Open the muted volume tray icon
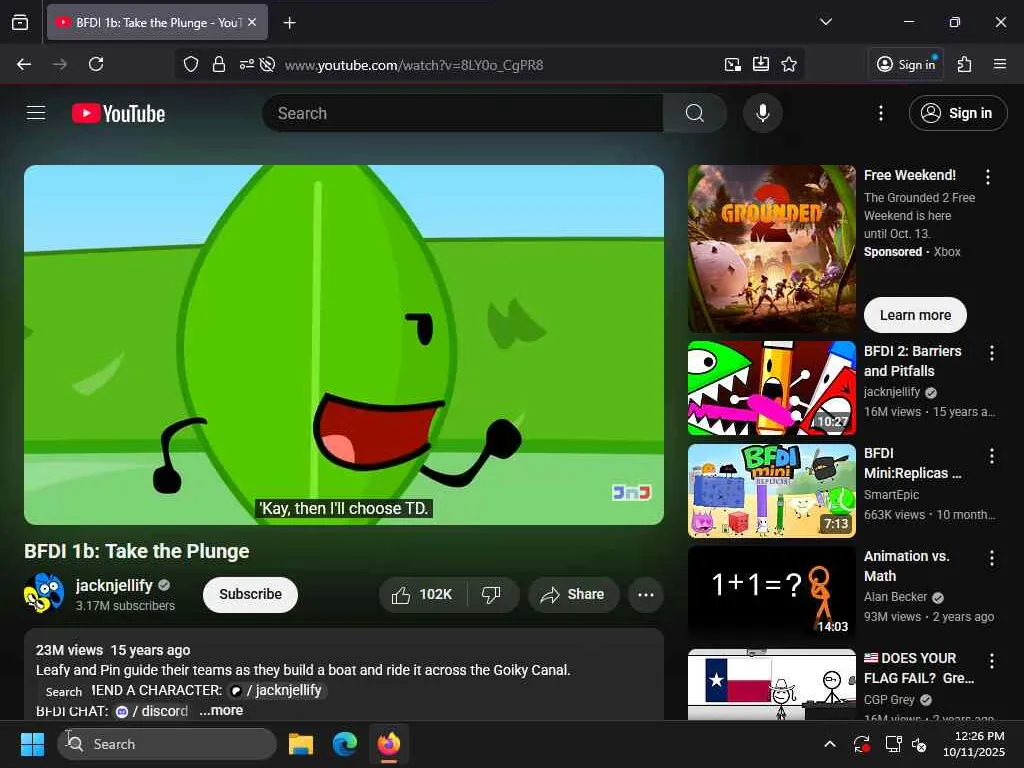The width and height of the screenshot is (1024, 768). 920,744
